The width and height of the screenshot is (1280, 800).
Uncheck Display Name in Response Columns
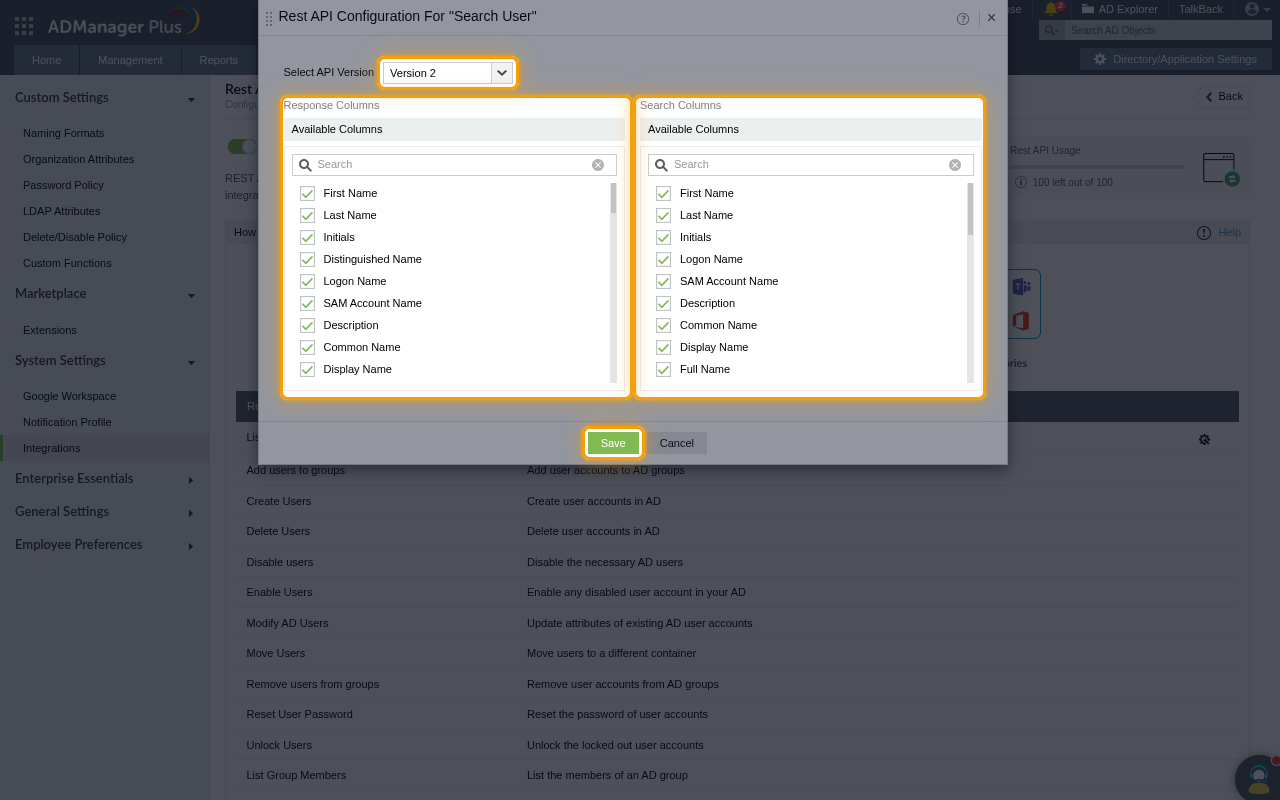point(307,369)
